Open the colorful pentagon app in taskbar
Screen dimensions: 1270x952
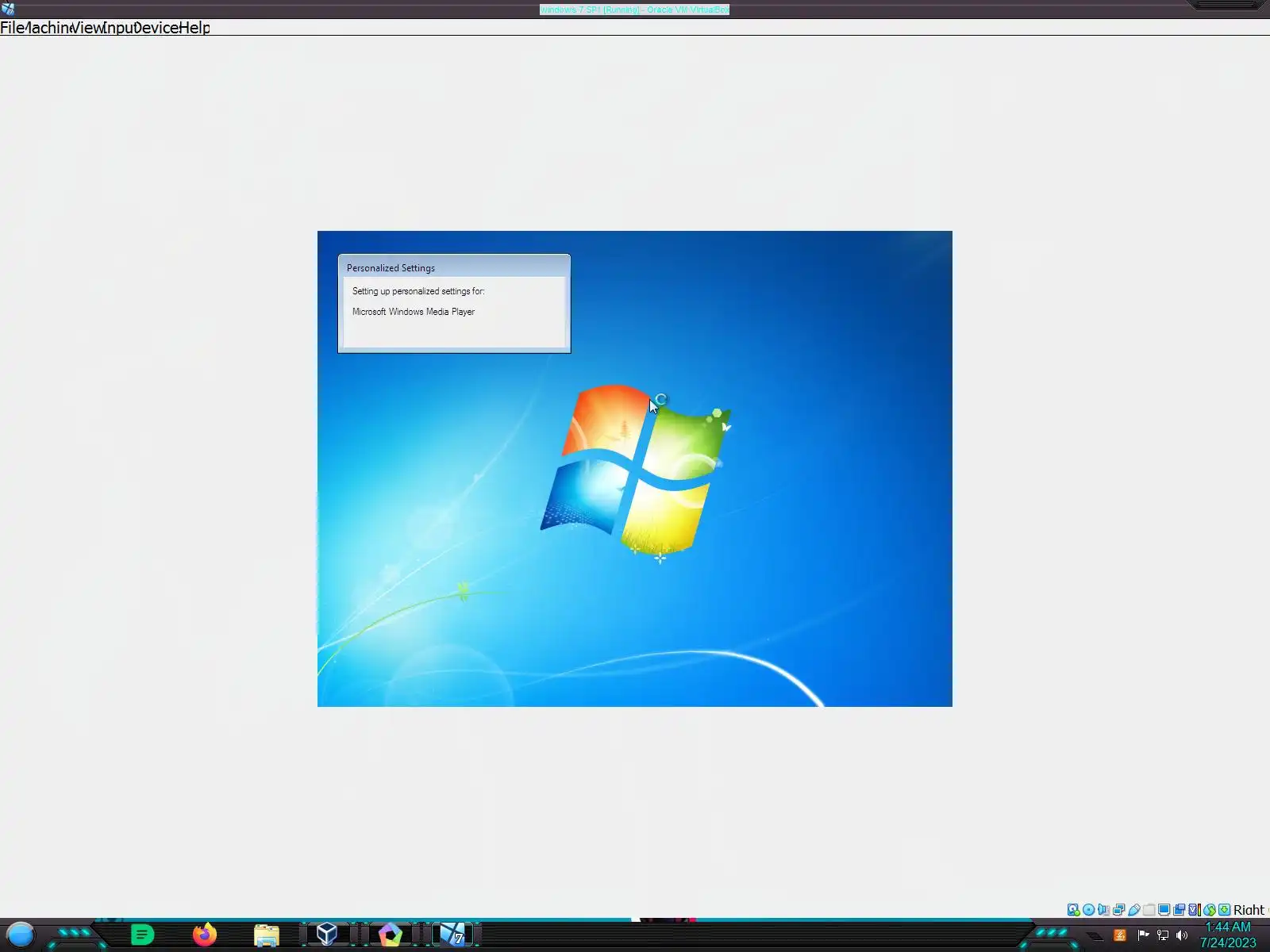[x=390, y=935]
